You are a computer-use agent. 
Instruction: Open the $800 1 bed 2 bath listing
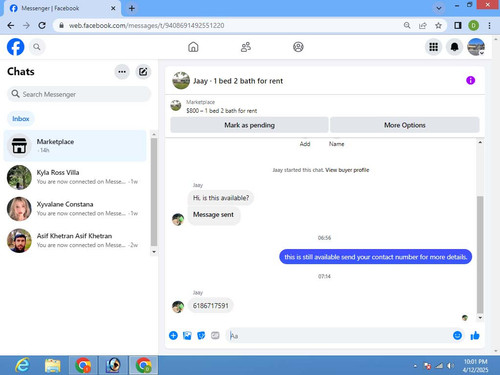point(221,111)
